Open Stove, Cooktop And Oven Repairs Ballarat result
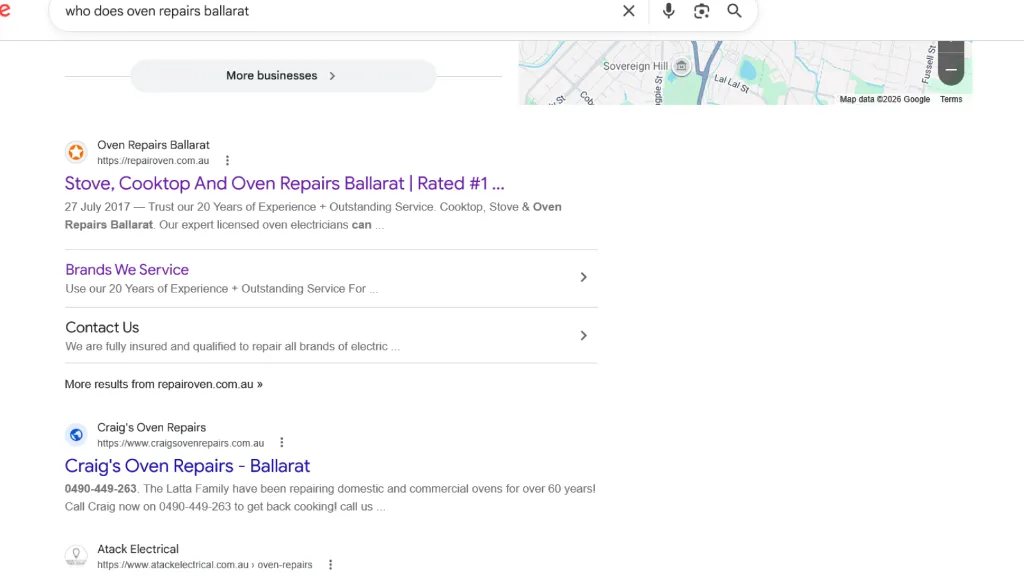Screen dimensions: 1024x576 (284, 184)
